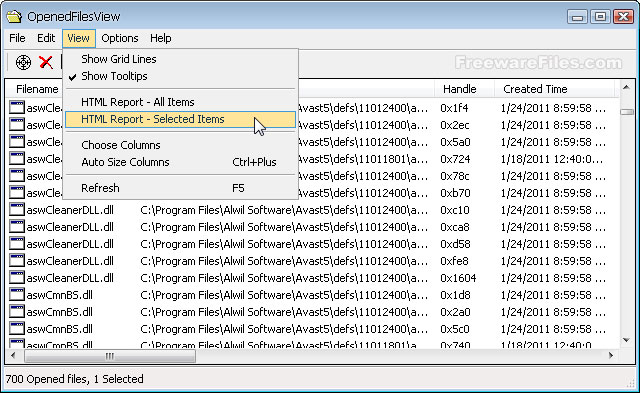Click the file icon of handle 0x2a0 row
The height and width of the screenshot is (393, 640).
coord(17,312)
